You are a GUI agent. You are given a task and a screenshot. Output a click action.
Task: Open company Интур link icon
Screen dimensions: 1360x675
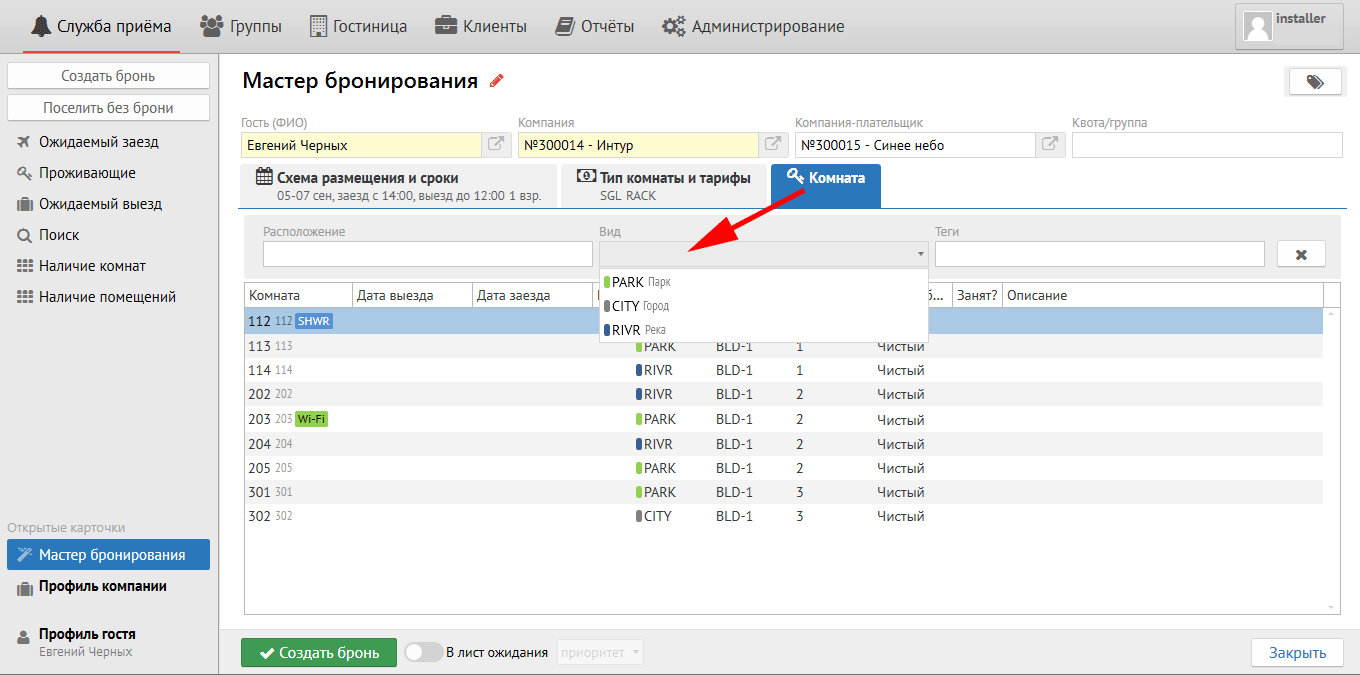pos(772,145)
